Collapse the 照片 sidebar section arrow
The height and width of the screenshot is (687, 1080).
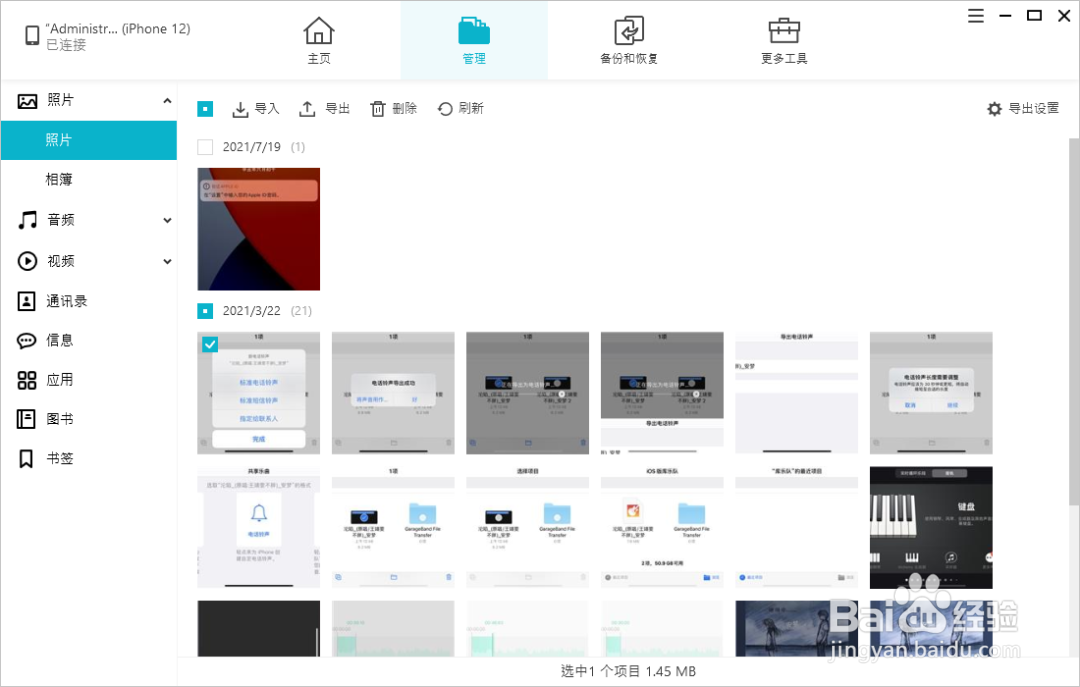(167, 101)
